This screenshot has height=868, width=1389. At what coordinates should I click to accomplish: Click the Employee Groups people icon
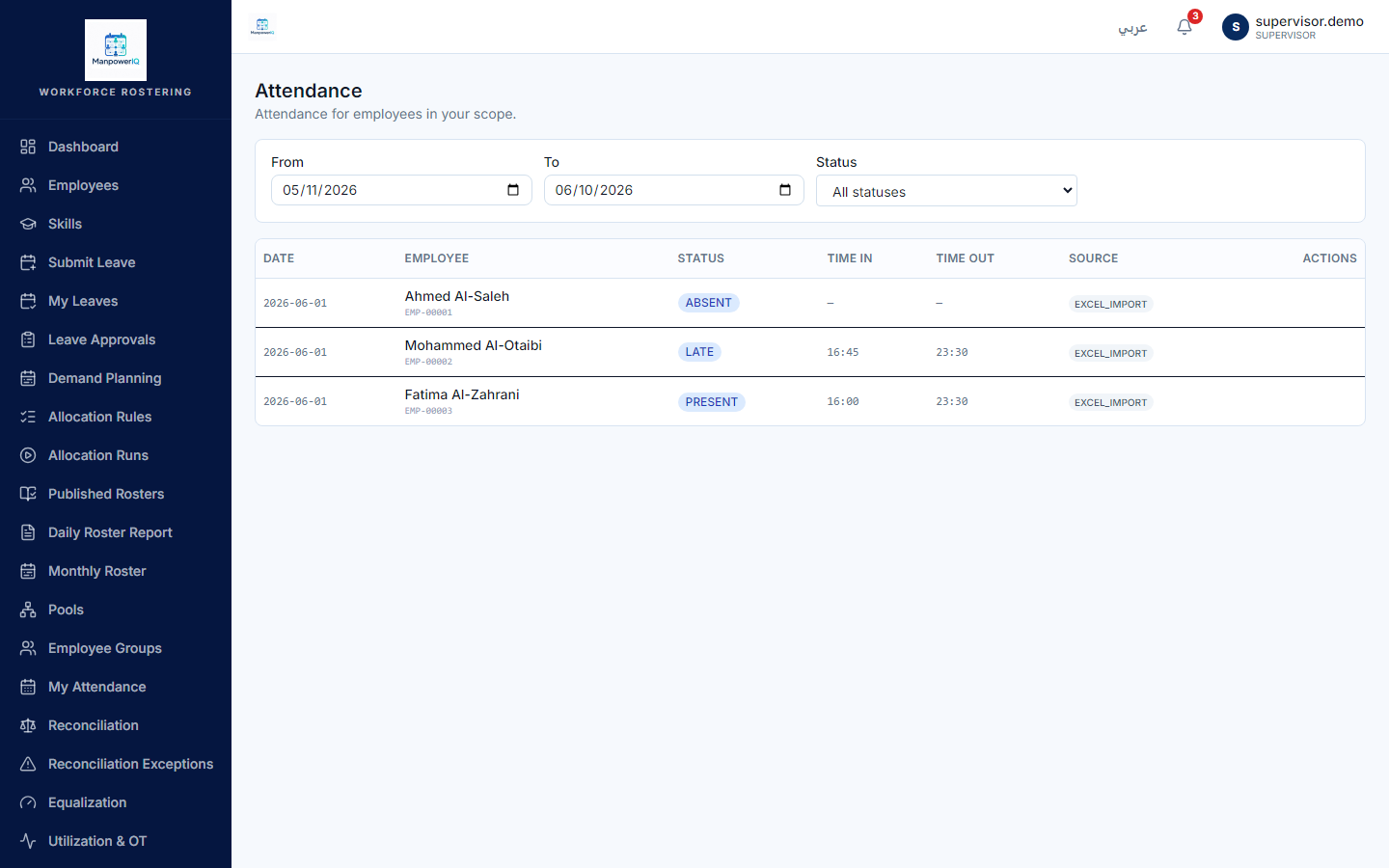(x=28, y=648)
